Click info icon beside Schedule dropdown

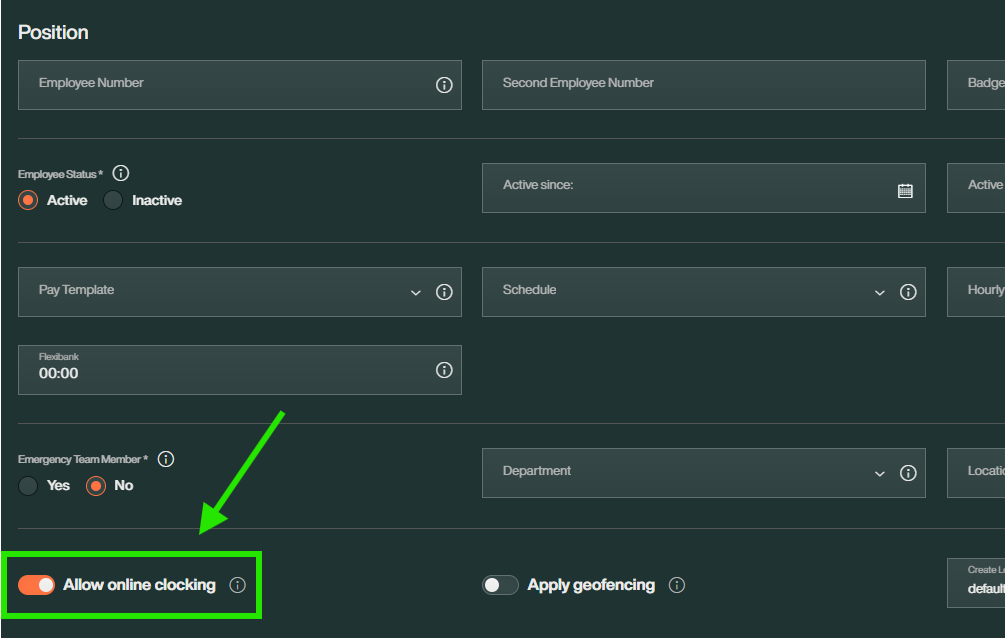pos(908,292)
